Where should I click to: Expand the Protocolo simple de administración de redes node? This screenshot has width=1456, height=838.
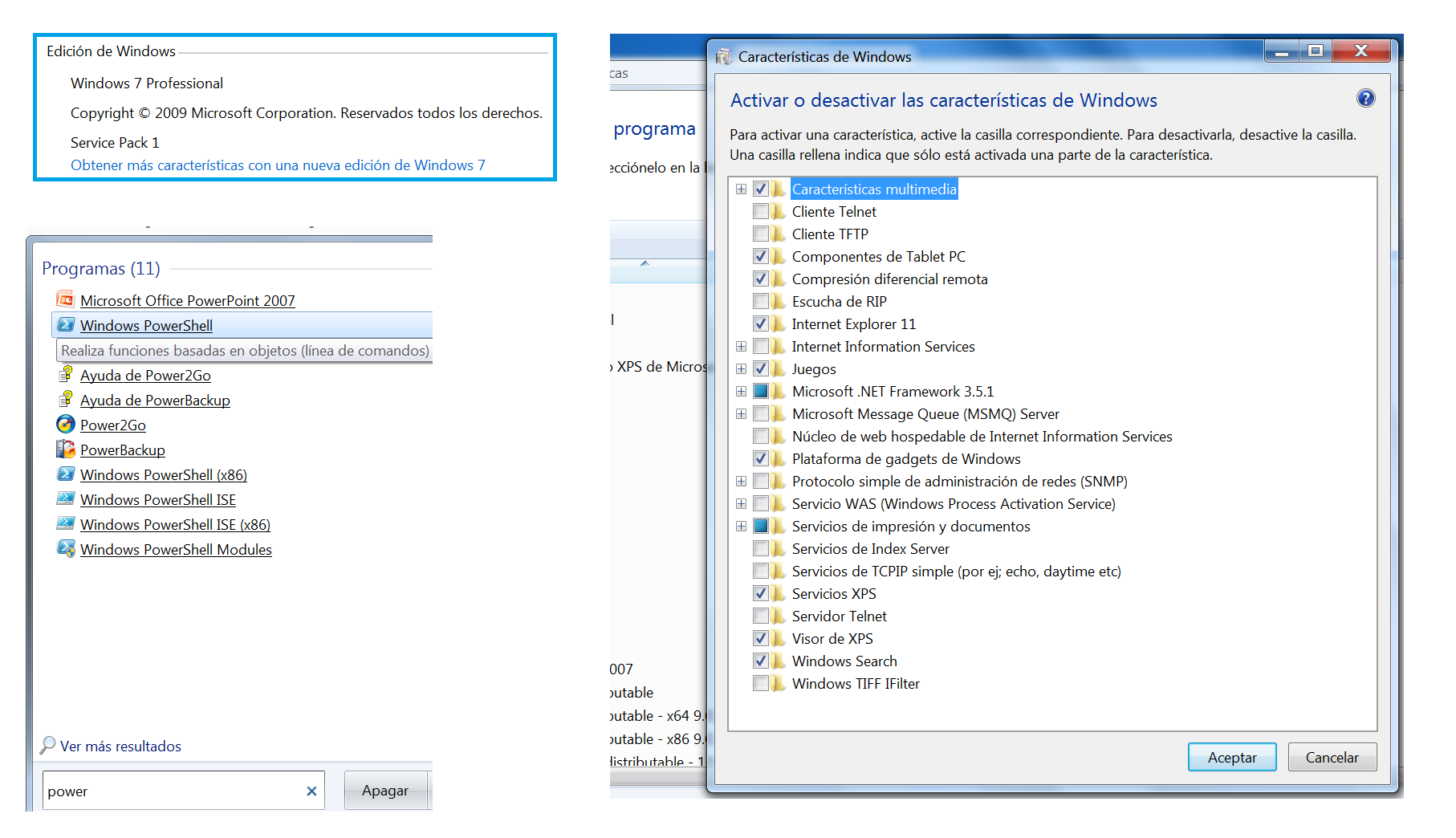[x=741, y=481]
